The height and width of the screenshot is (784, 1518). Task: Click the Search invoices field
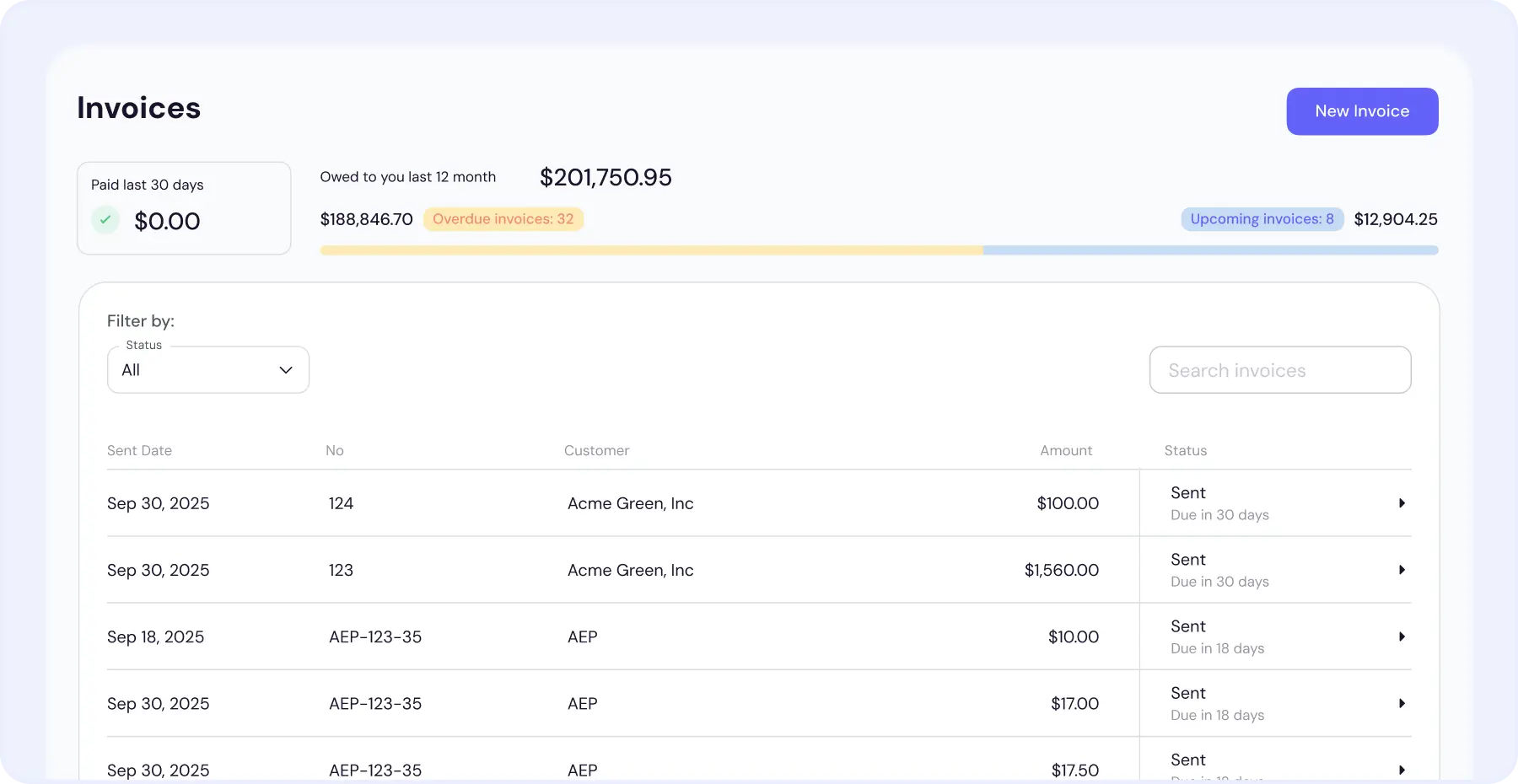[x=1279, y=369]
